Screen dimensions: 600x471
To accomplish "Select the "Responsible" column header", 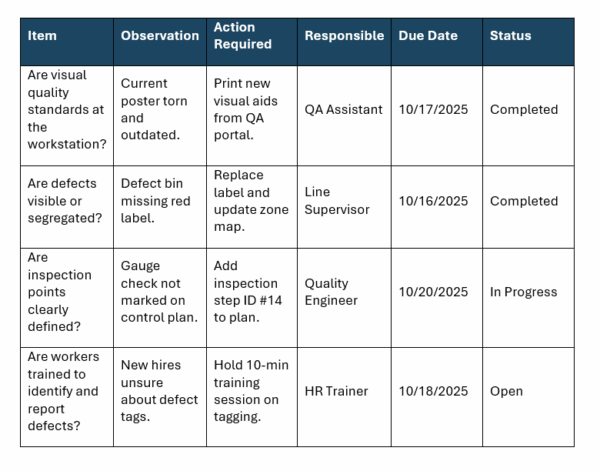I will [x=344, y=36].
